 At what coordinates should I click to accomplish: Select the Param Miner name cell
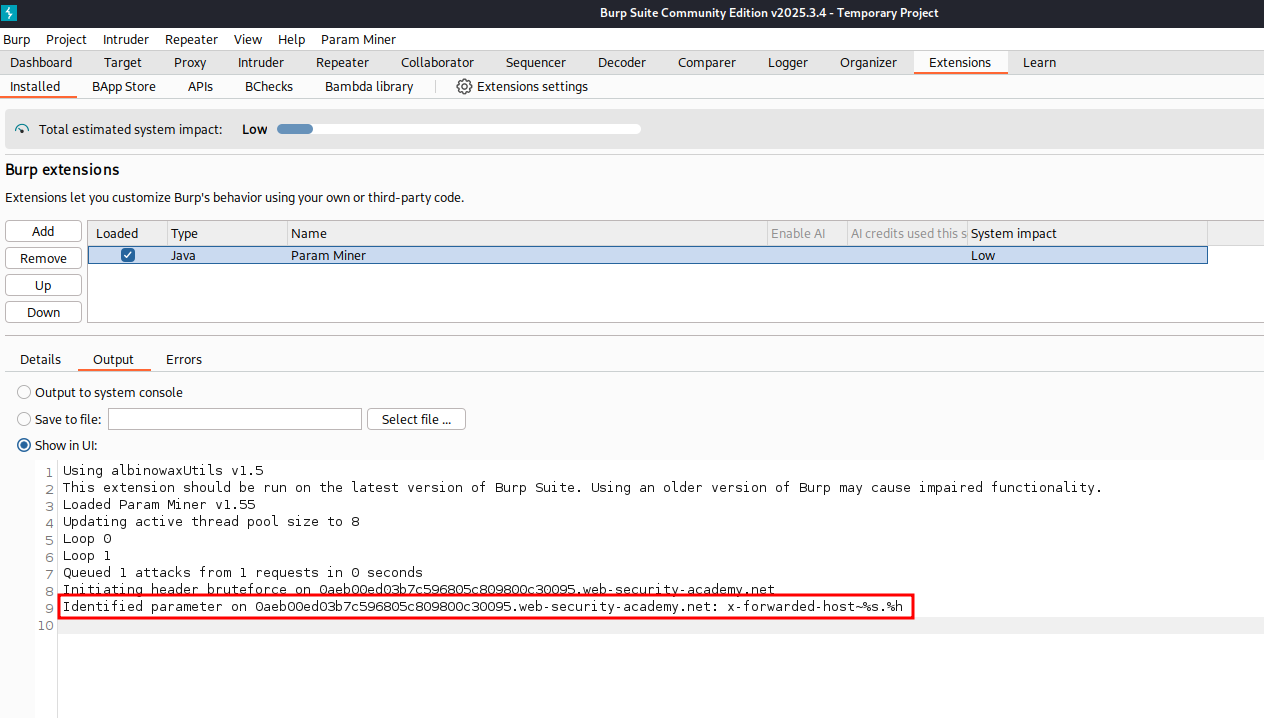point(527,256)
